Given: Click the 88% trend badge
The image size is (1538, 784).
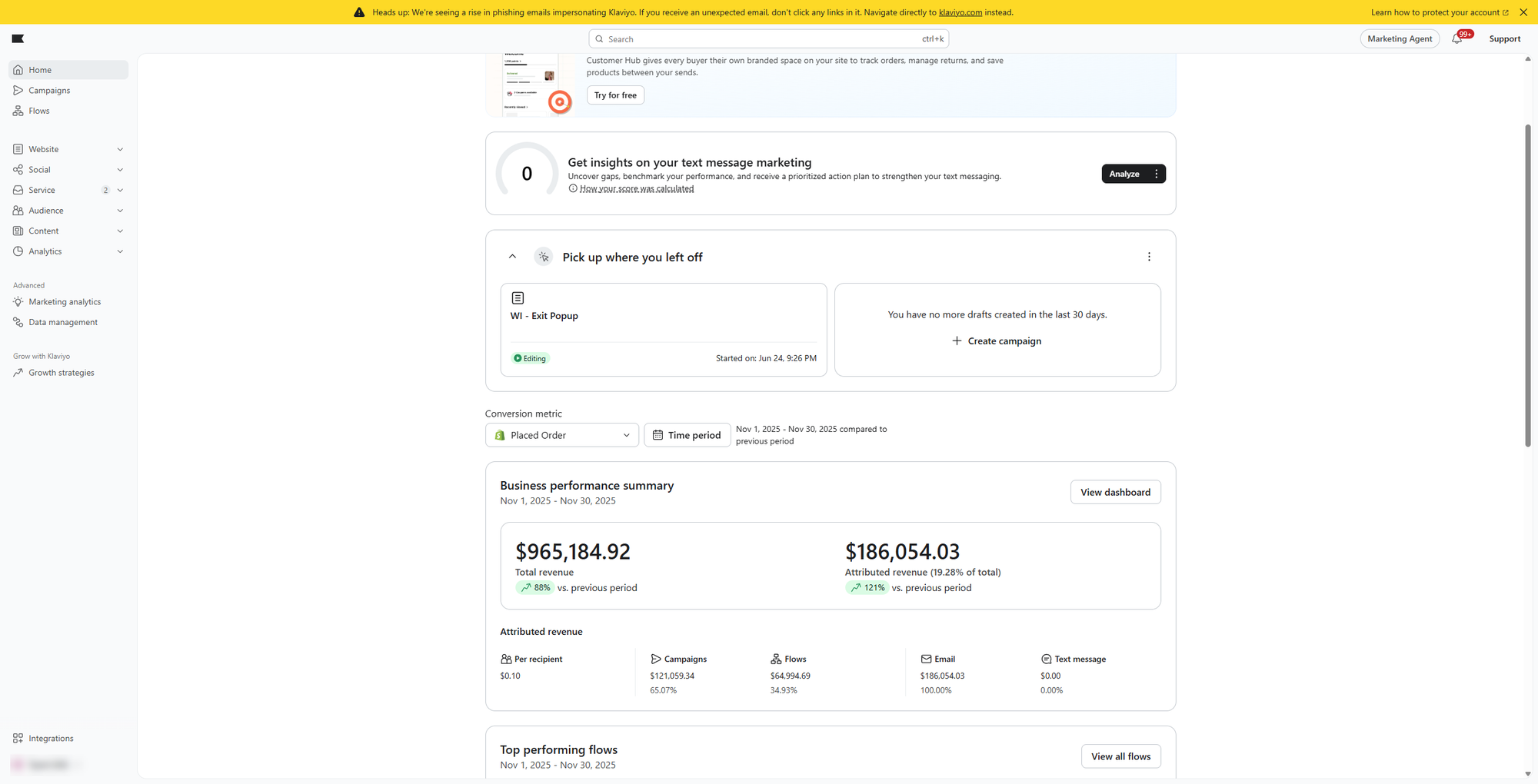Looking at the screenshot, I should coord(534,587).
